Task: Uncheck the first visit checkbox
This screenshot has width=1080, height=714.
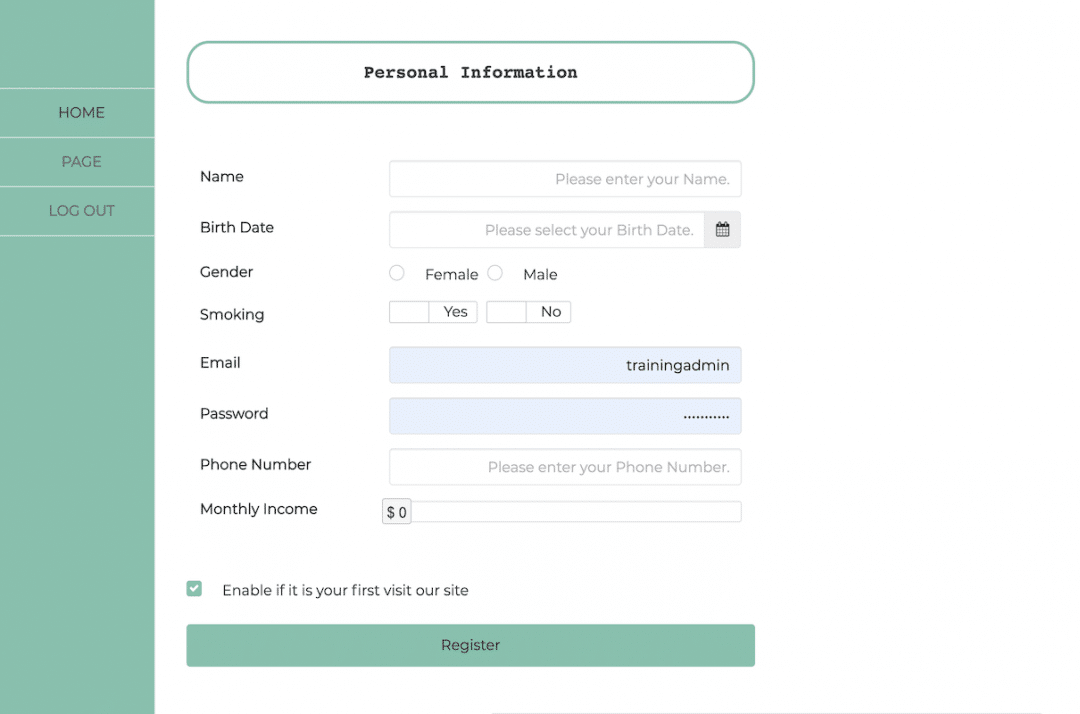Action: point(194,589)
